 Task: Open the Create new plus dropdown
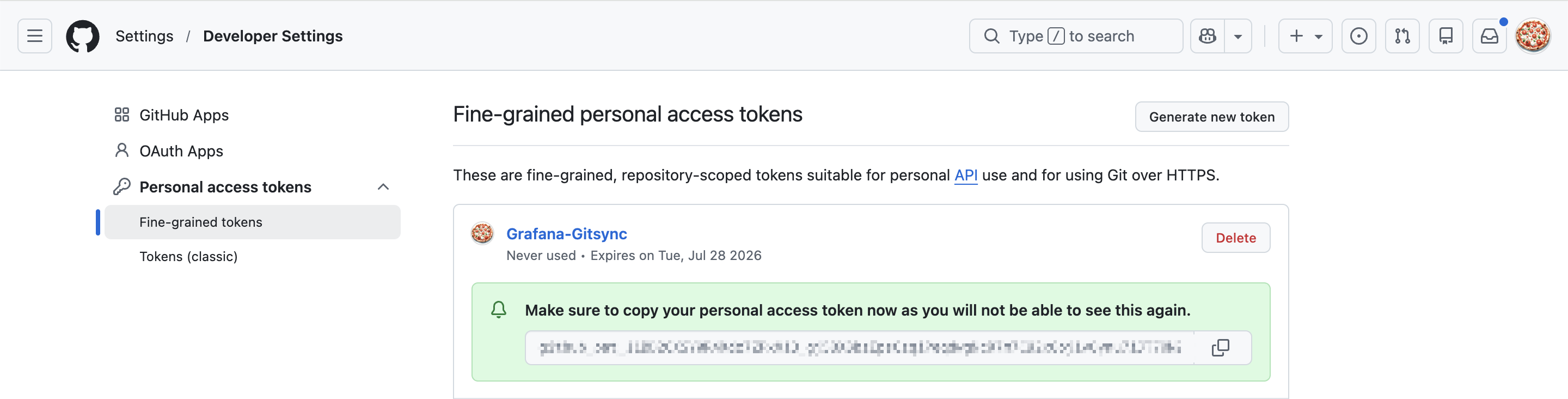tap(1305, 36)
